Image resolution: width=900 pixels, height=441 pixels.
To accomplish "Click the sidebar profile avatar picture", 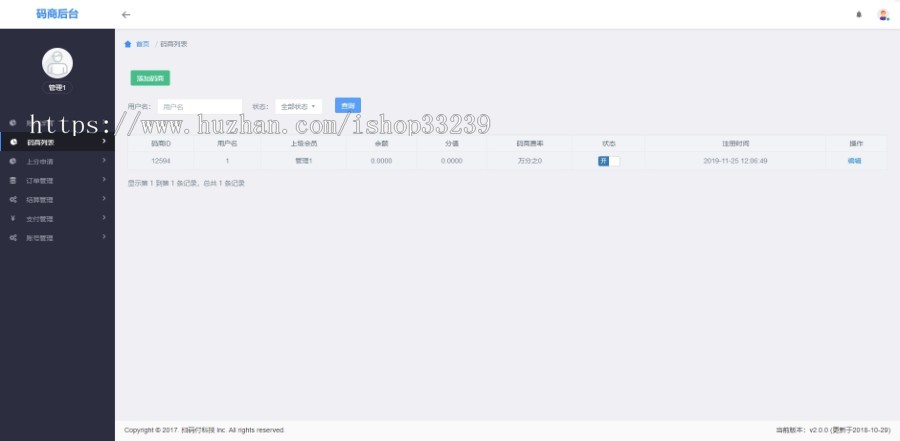I will pos(57,63).
